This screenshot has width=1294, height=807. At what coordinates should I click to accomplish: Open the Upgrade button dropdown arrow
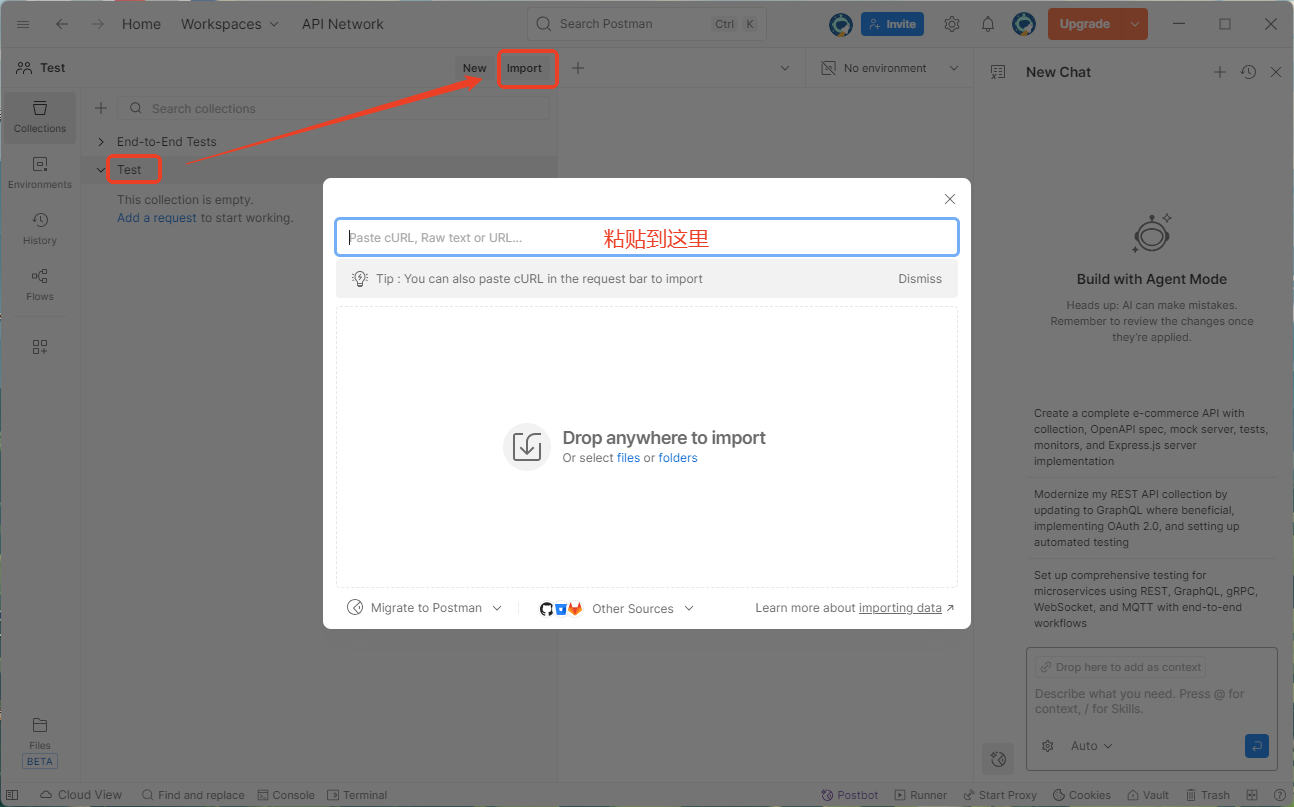[1134, 24]
